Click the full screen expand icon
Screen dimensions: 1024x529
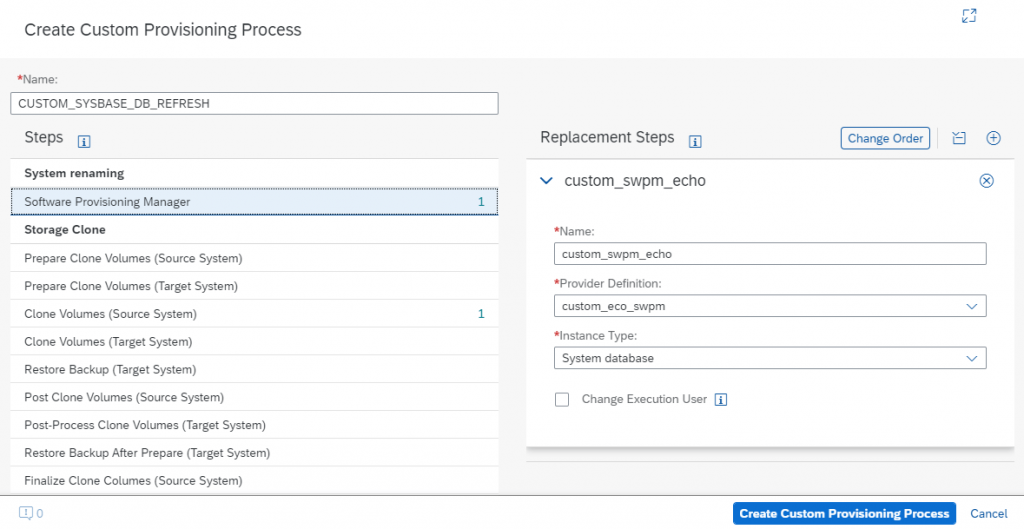click(969, 16)
